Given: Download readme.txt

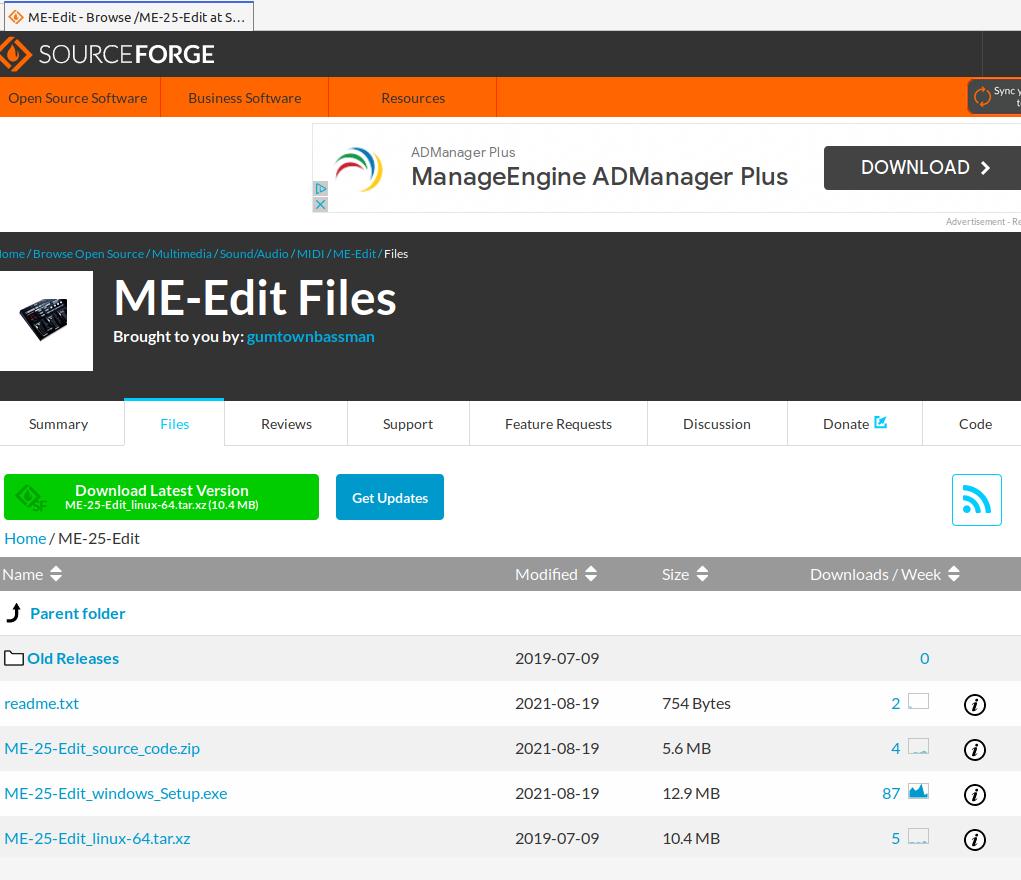Looking at the screenshot, I should 41,703.
